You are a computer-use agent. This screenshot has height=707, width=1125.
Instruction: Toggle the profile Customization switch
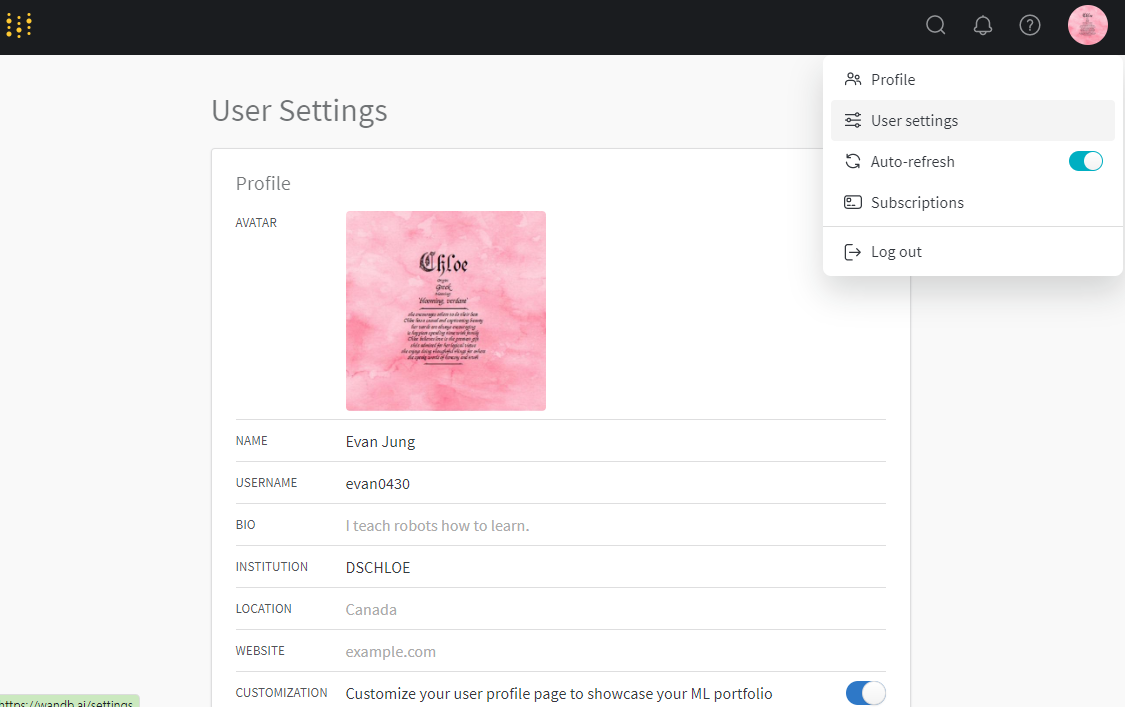click(866, 693)
